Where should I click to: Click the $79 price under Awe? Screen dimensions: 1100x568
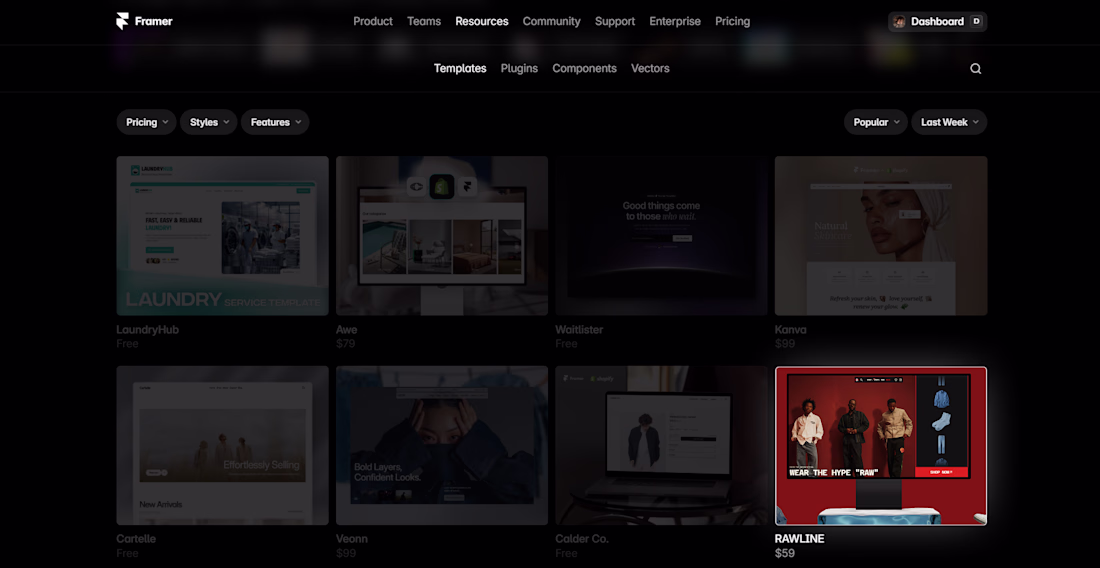(x=346, y=344)
